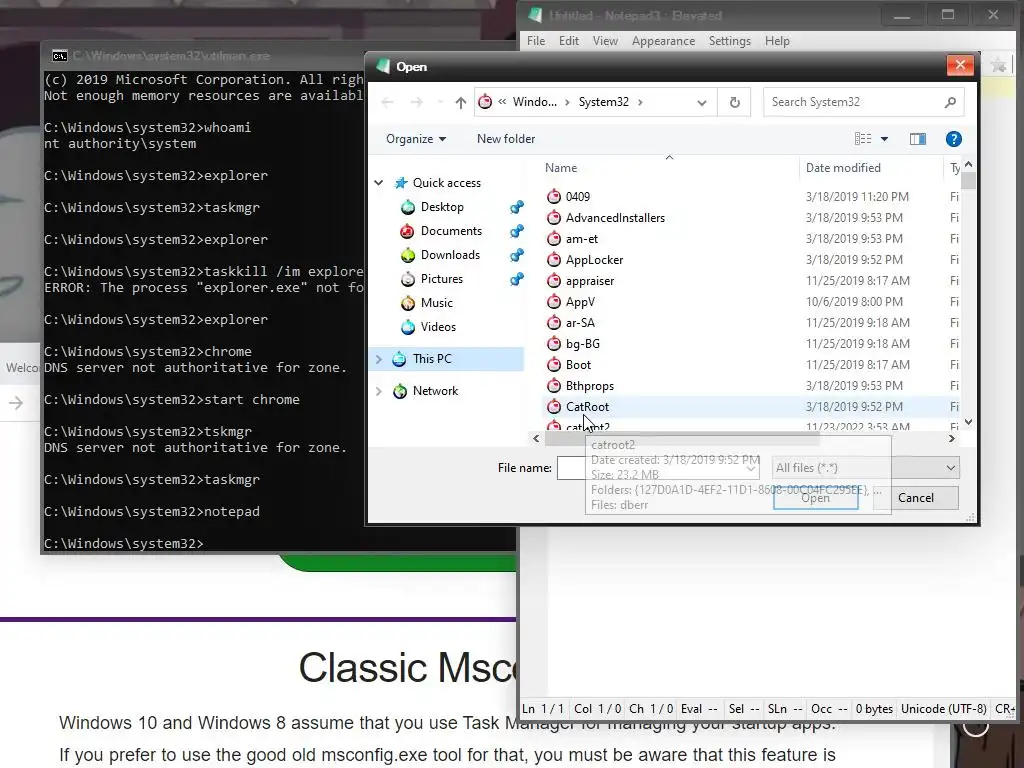The image size is (1024, 768).
Task: Click the Cancel button in Open dialog
Action: pyautogui.click(x=916, y=498)
